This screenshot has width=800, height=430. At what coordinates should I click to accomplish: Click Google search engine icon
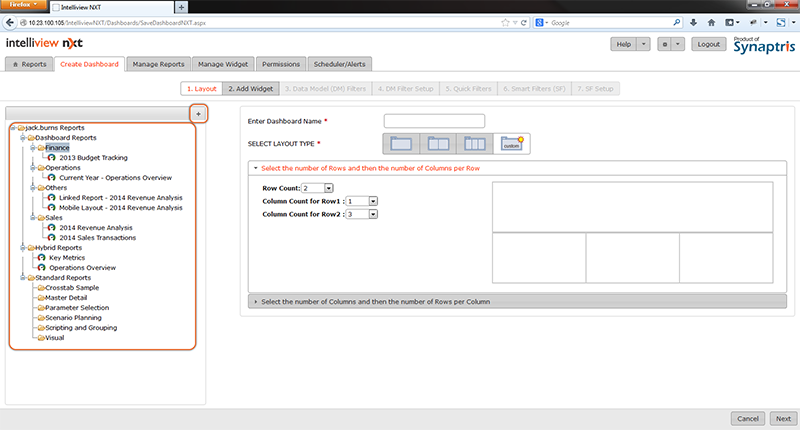(539, 22)
